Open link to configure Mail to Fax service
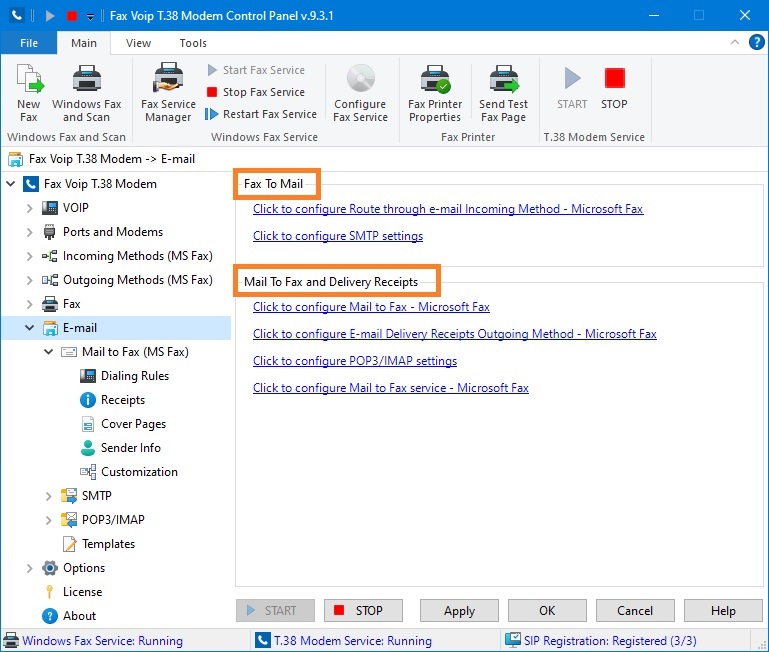Screen dimensions: 769x652 click(391, 388)
